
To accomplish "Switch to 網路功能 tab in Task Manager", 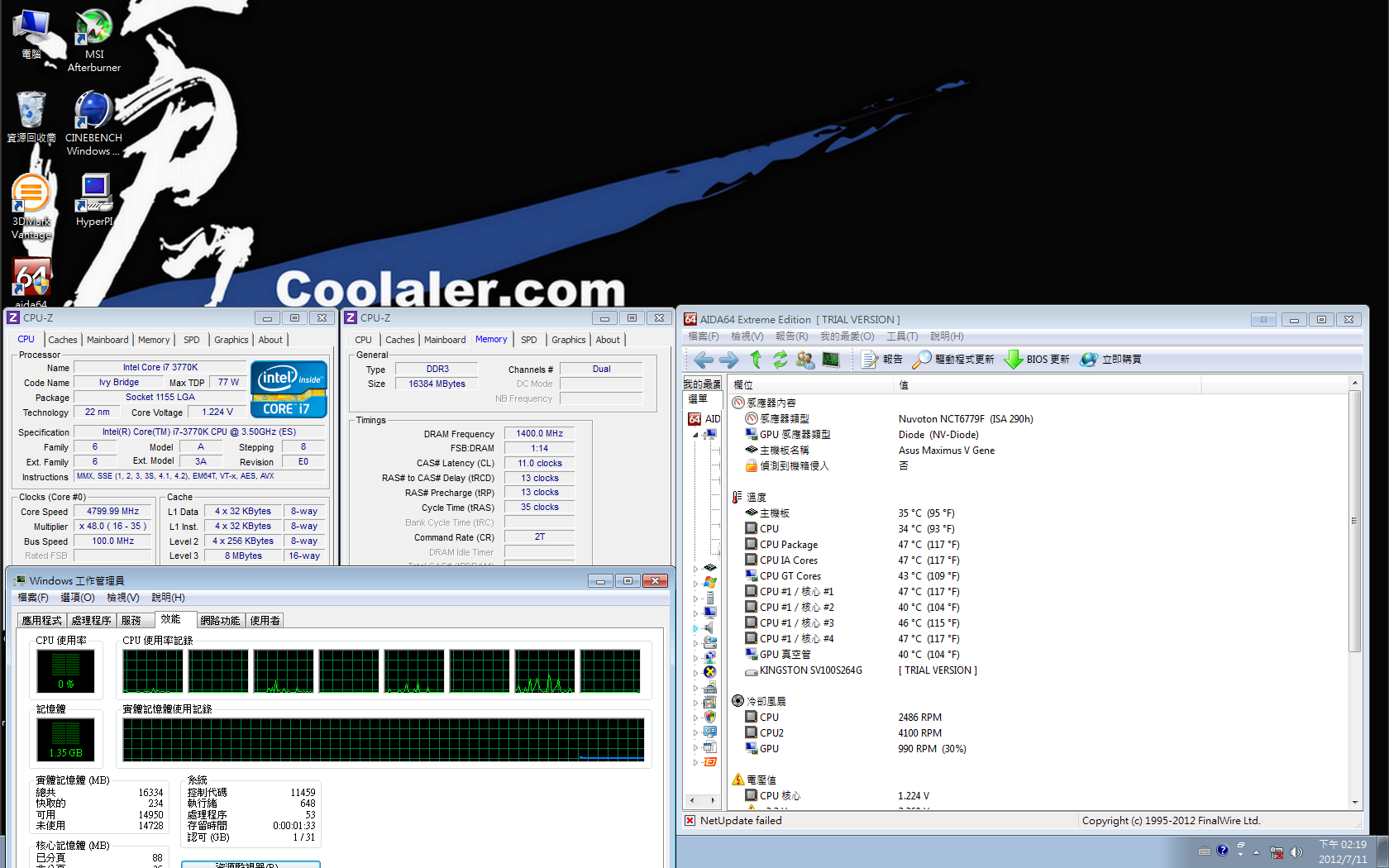I will pyautogui.click(x=220, y=620).
